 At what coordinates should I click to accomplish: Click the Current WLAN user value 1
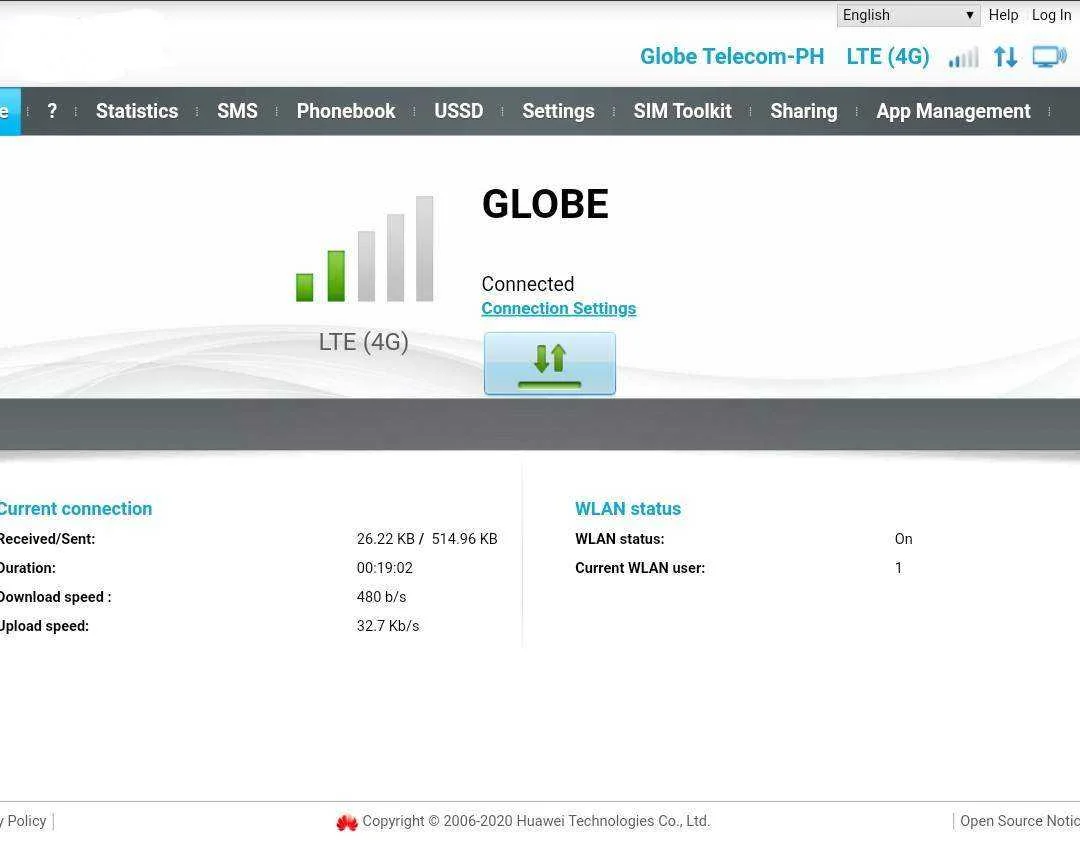tap(898, 568)
